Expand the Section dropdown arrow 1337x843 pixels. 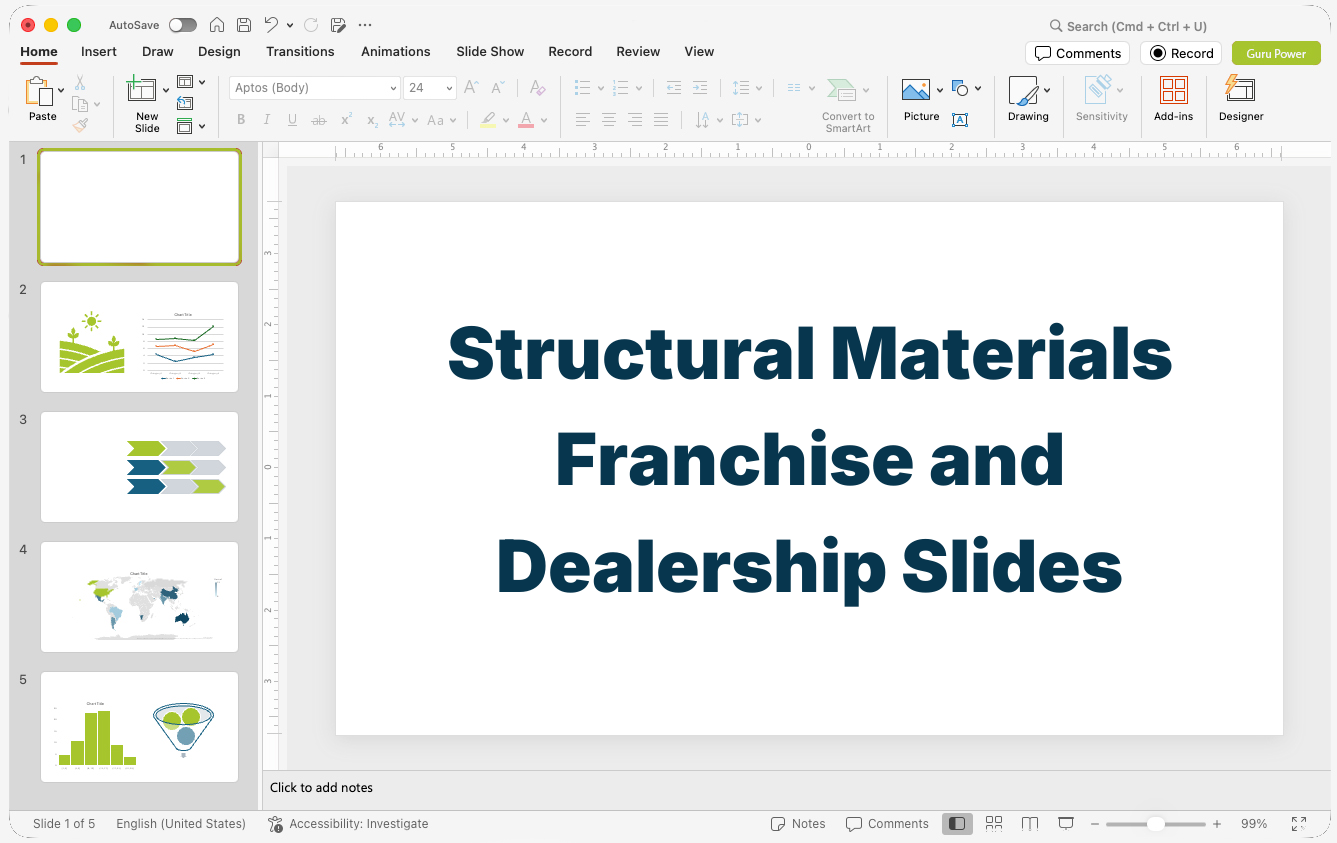[x=202, y=127]
